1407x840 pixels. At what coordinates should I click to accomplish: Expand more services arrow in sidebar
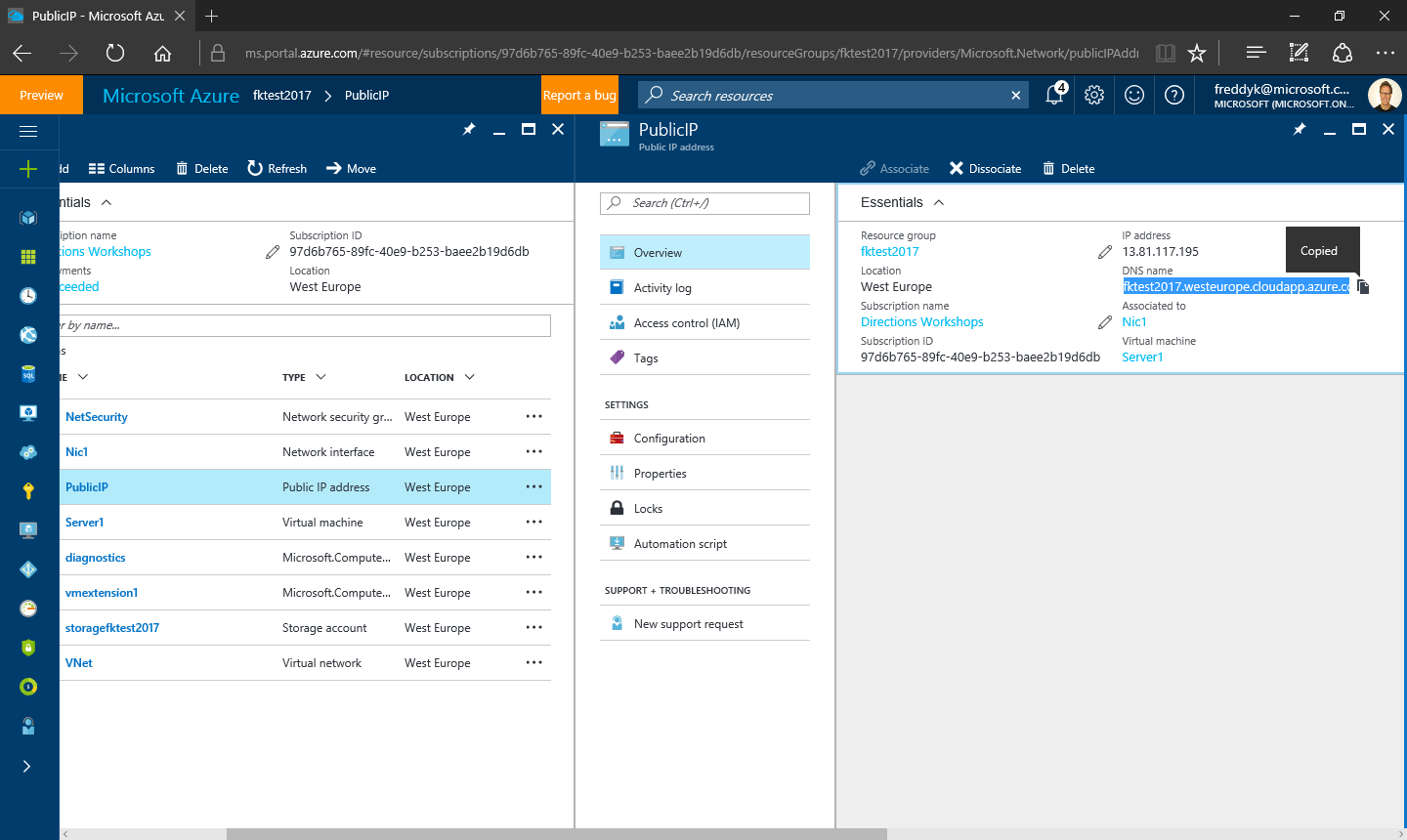pos(27,766)
